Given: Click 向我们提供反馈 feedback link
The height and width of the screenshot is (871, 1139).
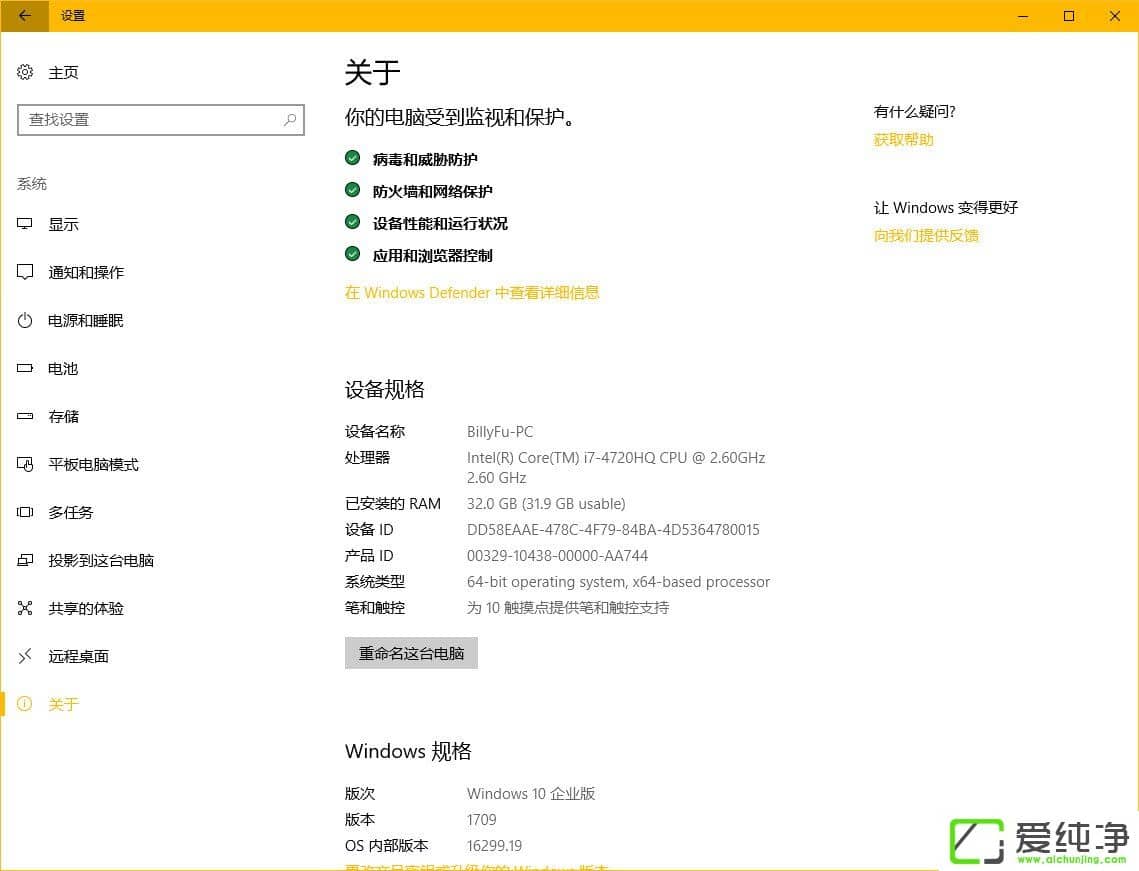Looking at the screenshot, I should 926,235.
